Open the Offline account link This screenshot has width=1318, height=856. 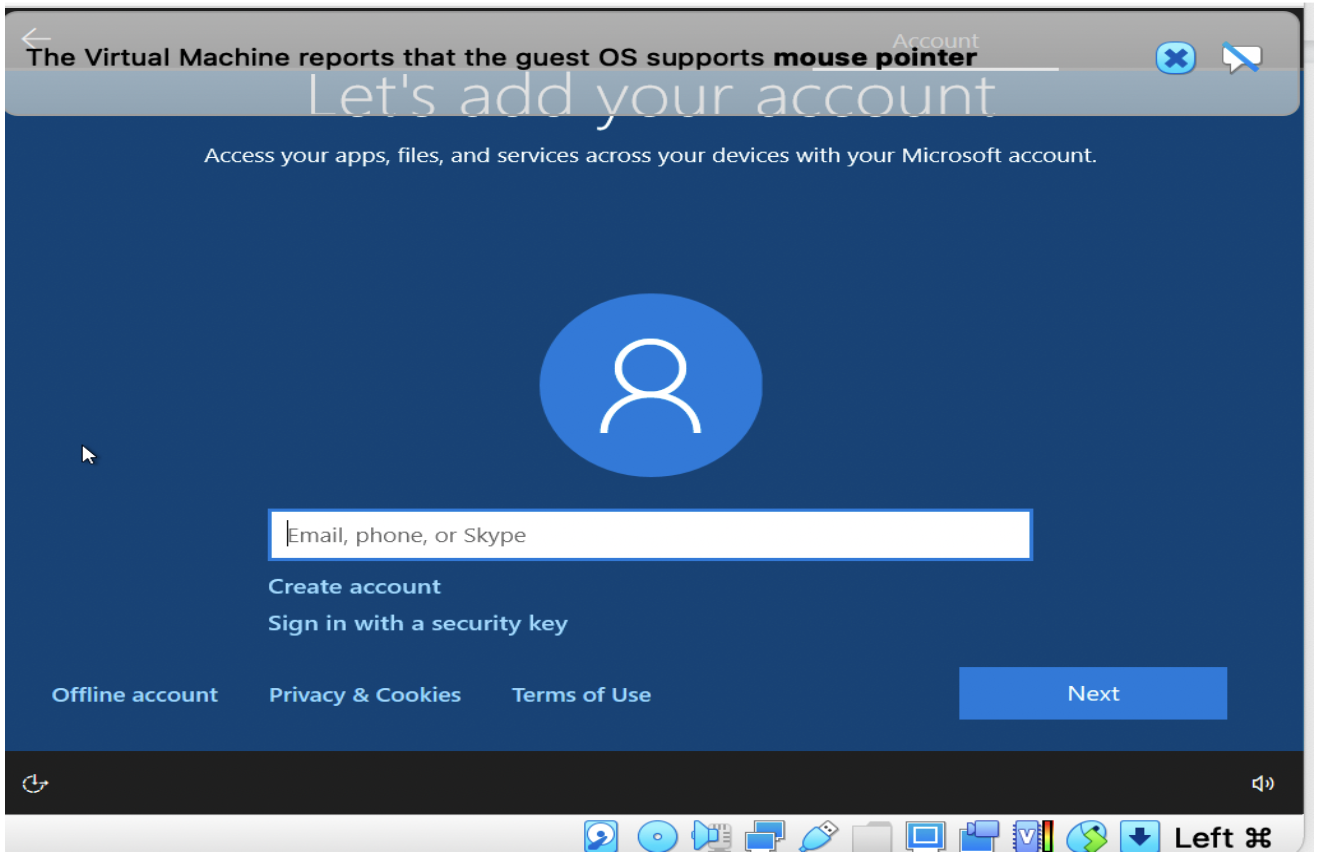point(135,694)
